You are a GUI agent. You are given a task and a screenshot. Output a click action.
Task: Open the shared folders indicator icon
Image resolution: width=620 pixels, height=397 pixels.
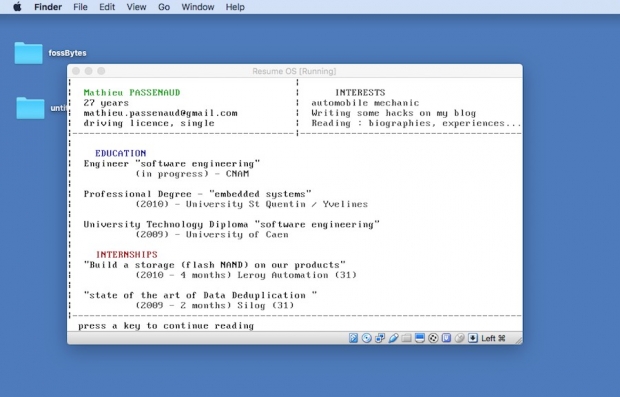click(x=406, y=338)
